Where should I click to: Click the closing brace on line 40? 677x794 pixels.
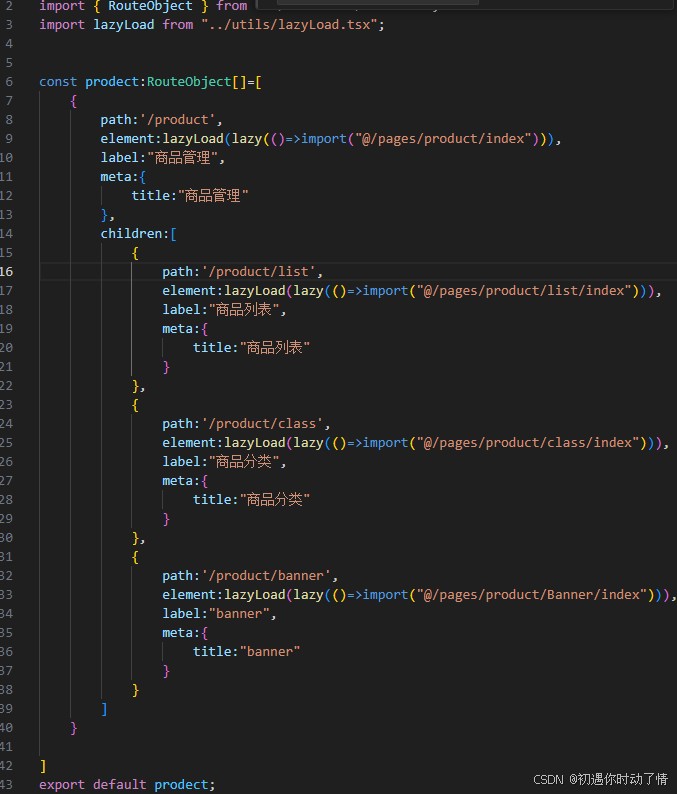(73, 728)
